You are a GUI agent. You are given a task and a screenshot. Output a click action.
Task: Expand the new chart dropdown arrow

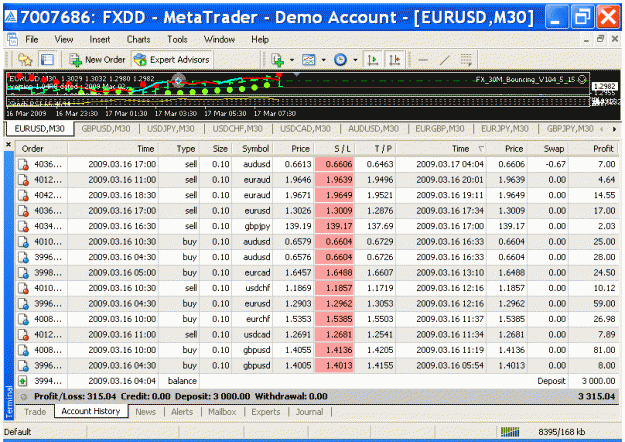point(292,60)
